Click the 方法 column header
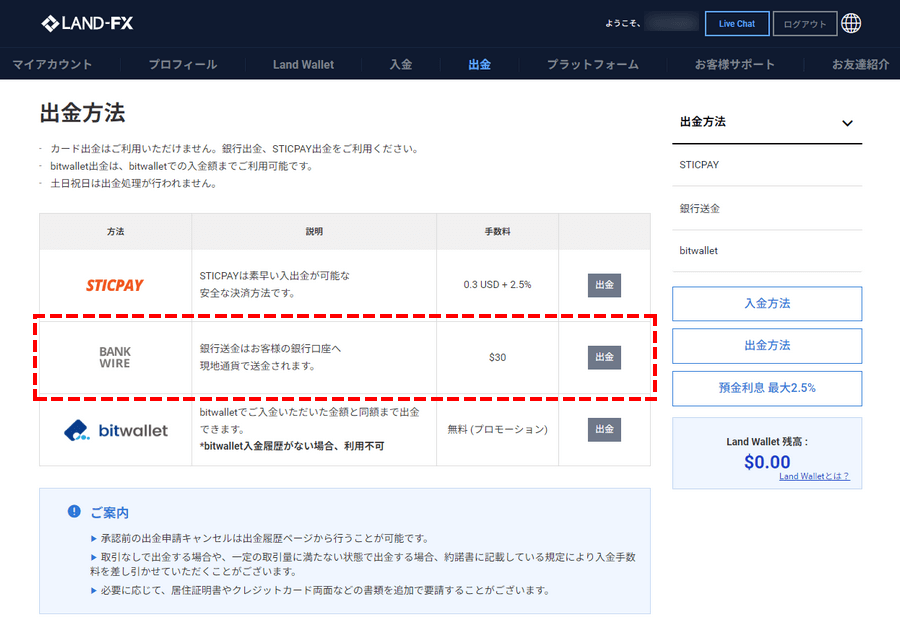Image resolution: width=900 pixels, height=633 pixels. 115,231
